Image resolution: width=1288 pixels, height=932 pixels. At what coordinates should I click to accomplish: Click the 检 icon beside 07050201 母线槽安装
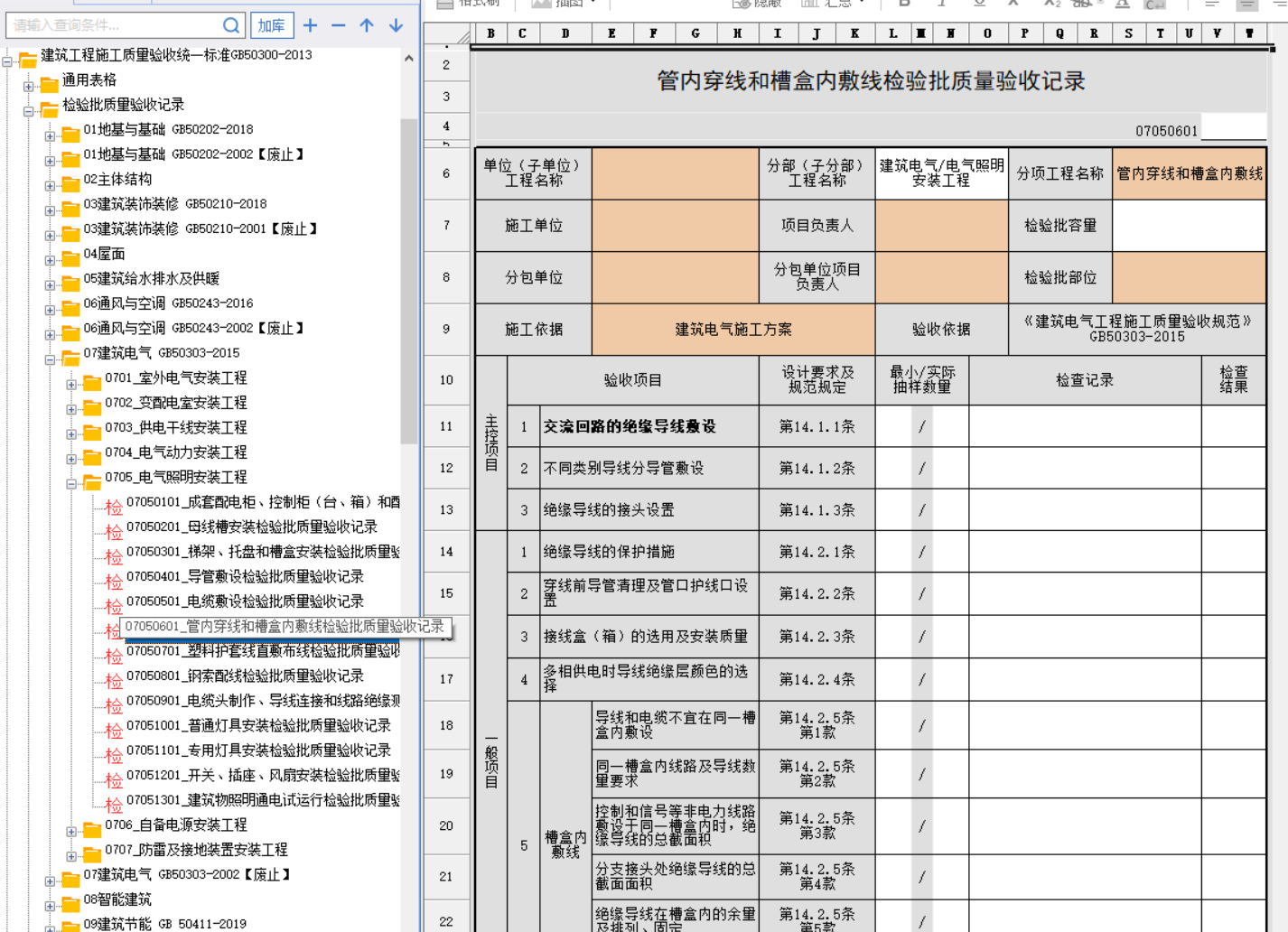pyautogui.click(x=113, y=528)
